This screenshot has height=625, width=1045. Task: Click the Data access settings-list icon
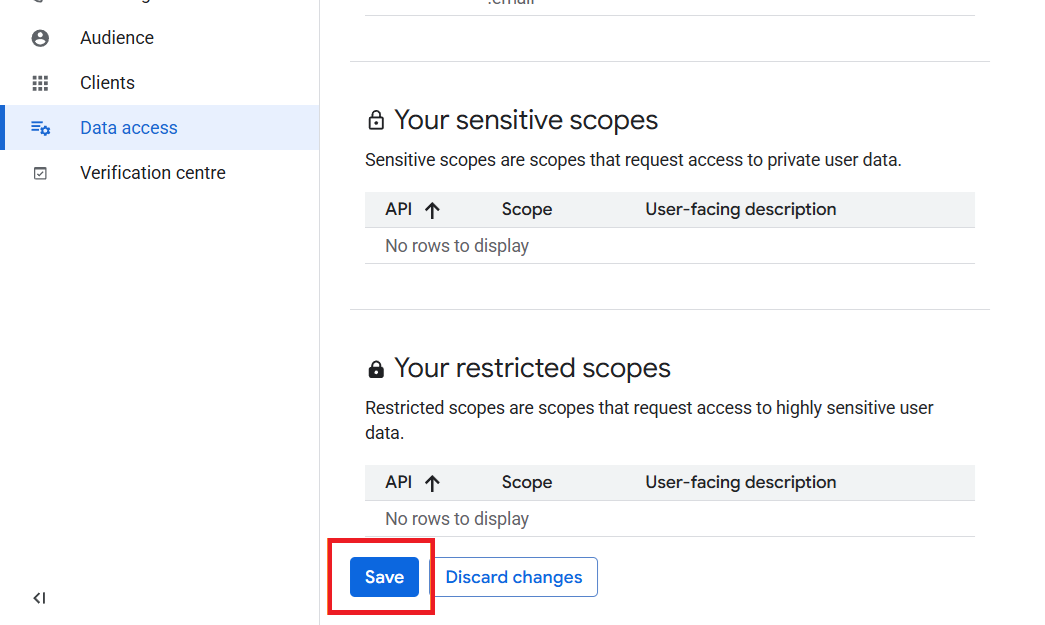pyautogui.click(x=40, y=127)
